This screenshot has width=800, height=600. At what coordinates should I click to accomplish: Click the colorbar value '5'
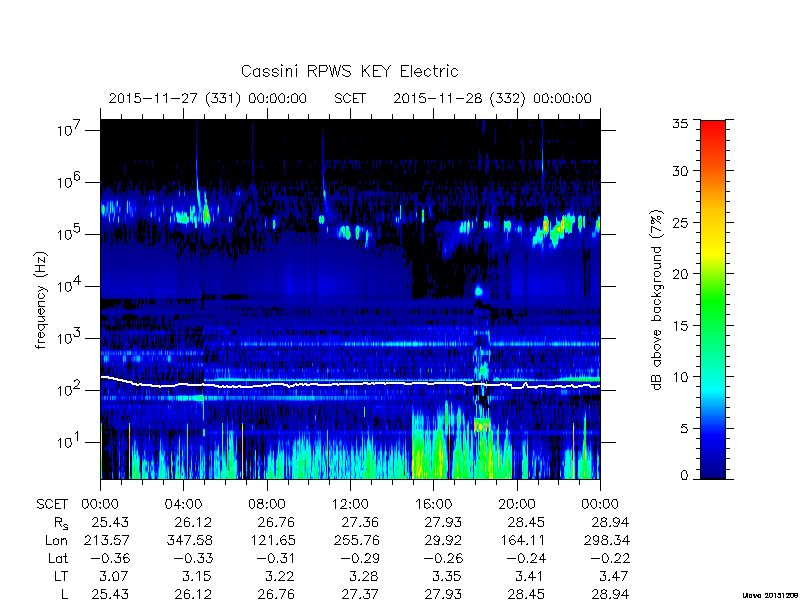click(684, 429)
